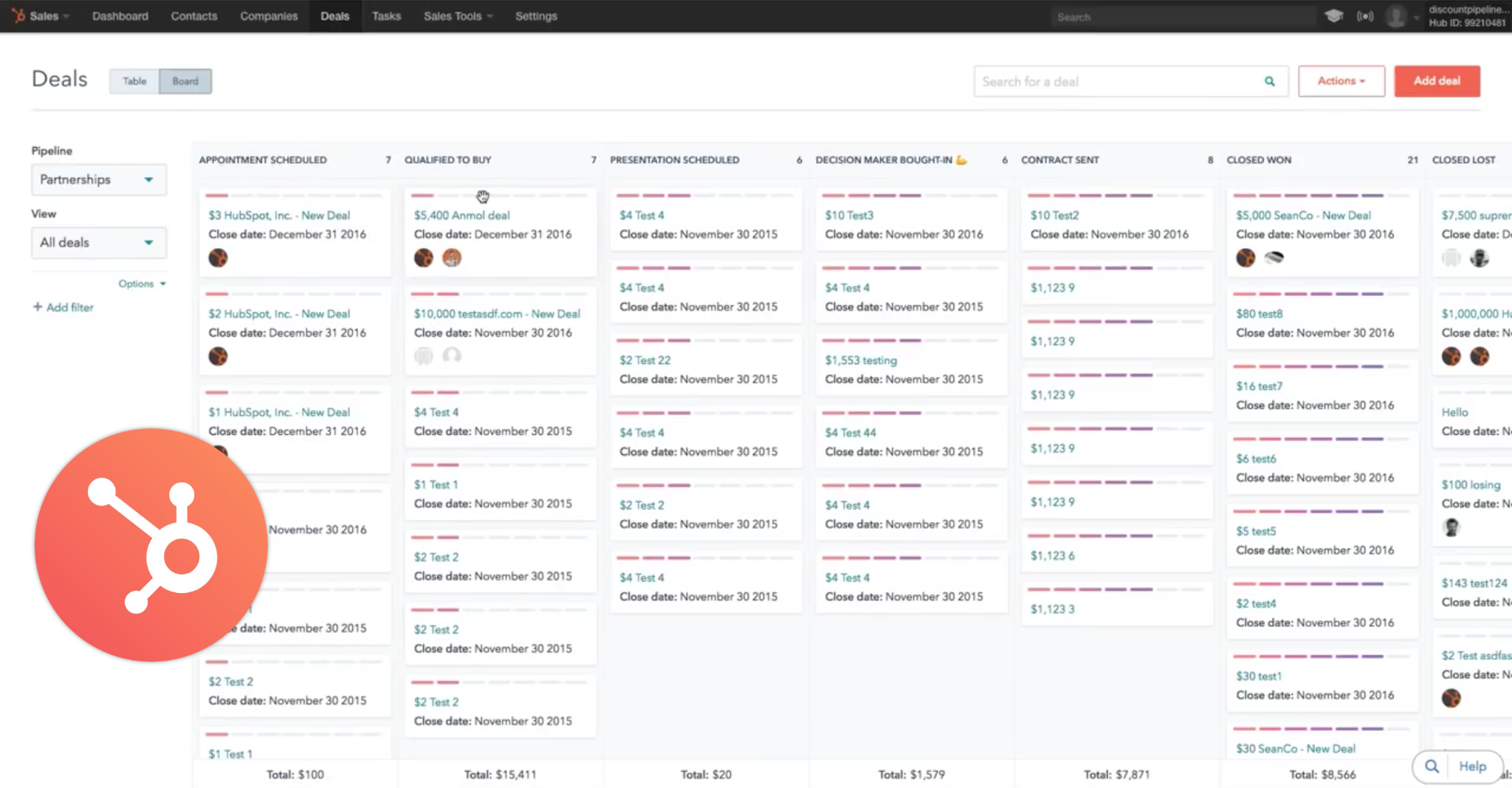Click the stage progress bar on $10 Test2 card
Screen dimensions: 1512x788
pos(1116,196)
